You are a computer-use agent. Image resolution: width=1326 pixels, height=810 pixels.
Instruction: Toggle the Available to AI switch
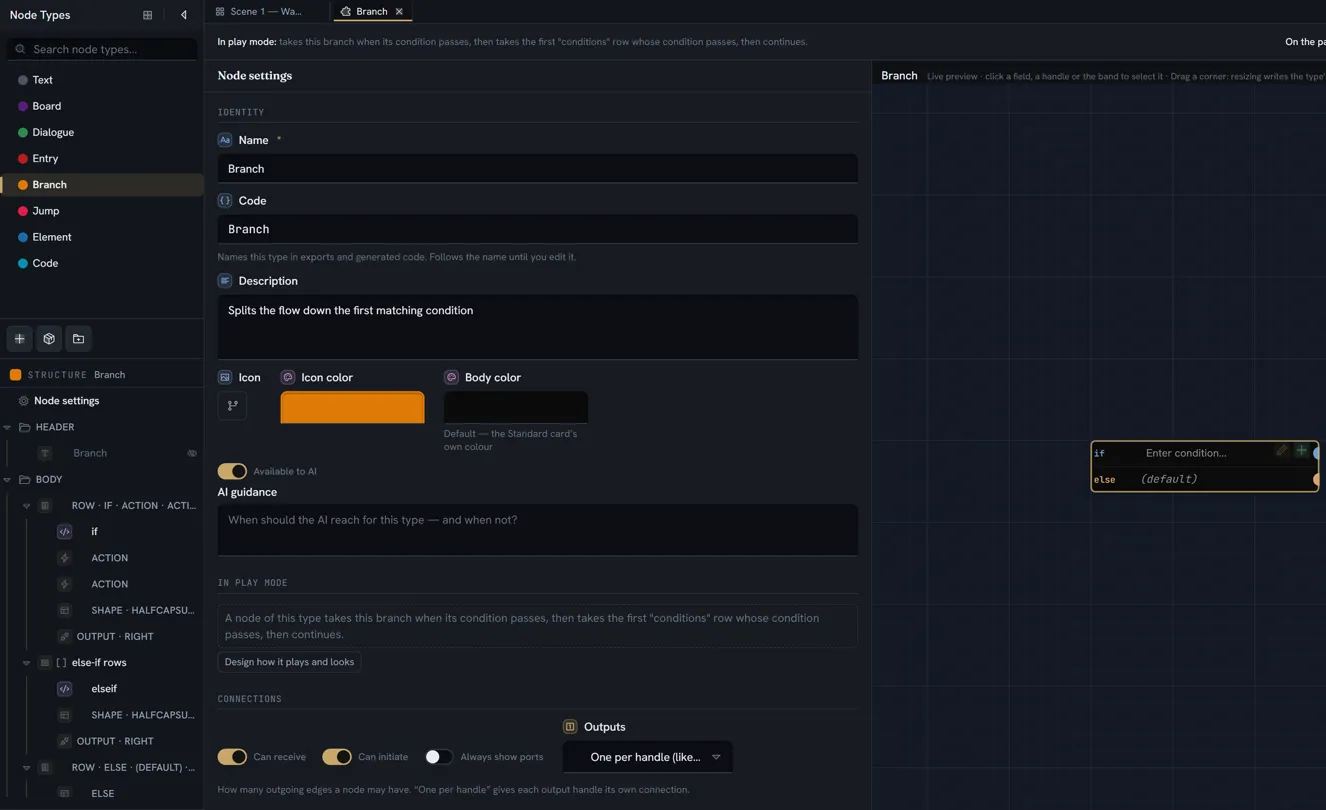point(232,471)
